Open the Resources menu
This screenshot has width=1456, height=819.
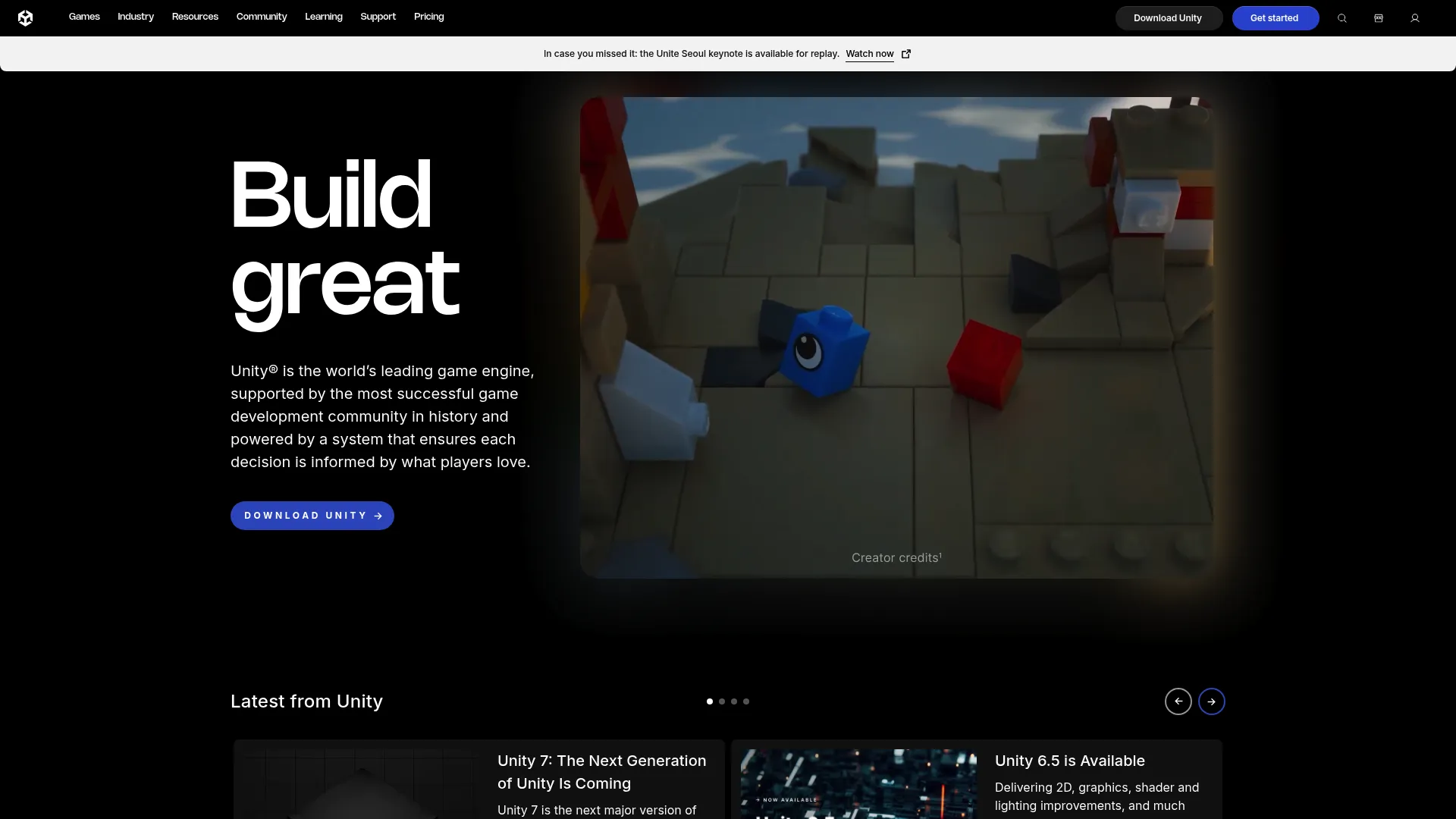tap(195, 17)
